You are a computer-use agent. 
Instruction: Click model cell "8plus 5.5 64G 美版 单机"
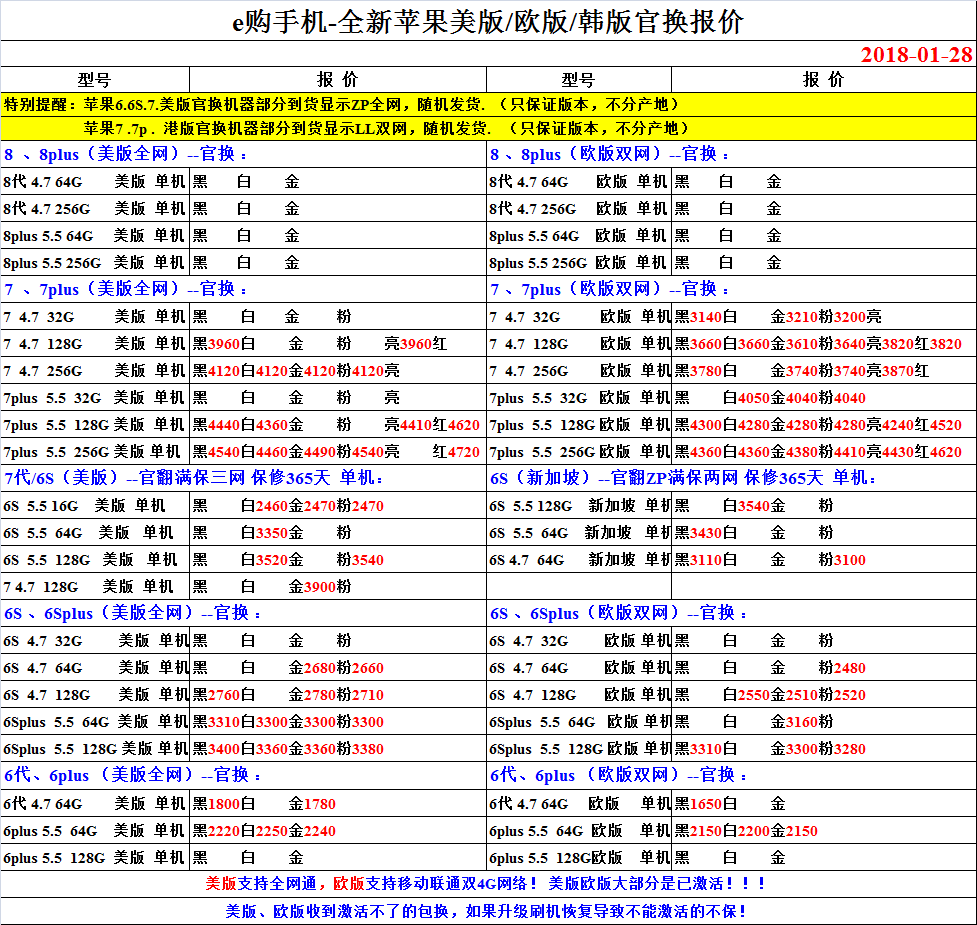[x=95, y=236]
